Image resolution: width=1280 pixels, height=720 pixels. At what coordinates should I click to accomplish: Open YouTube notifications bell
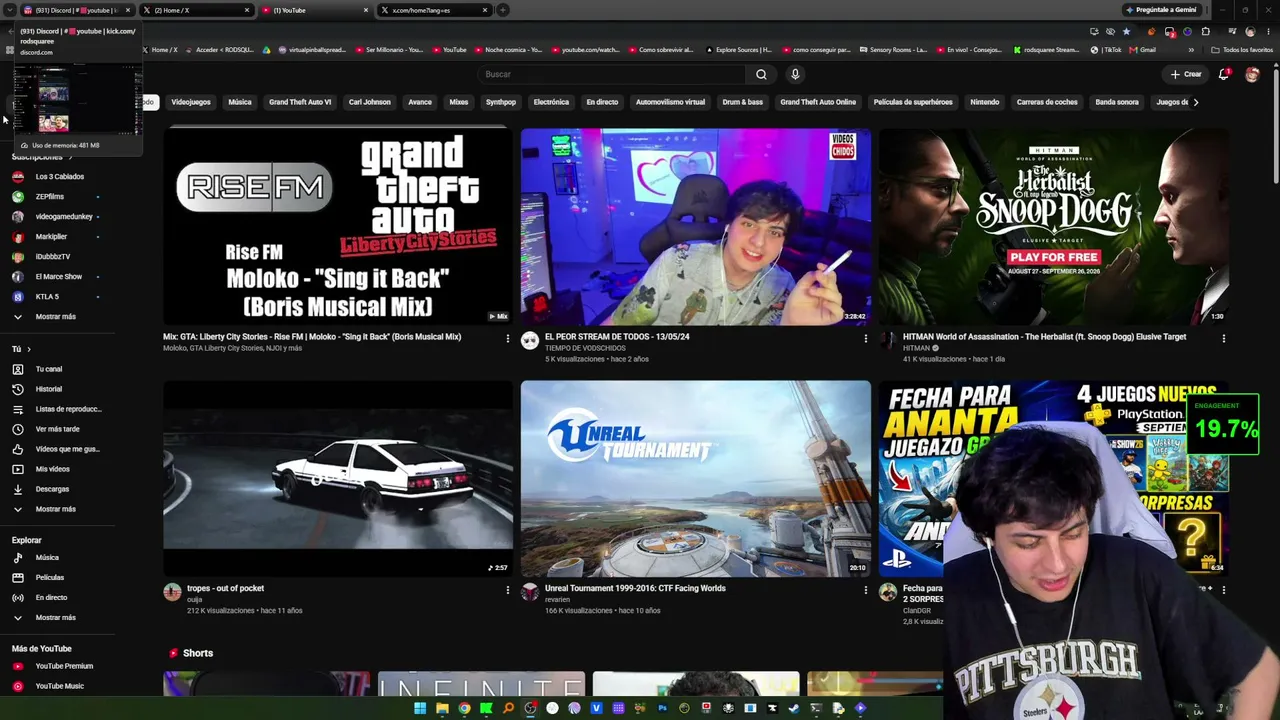[x=1224, y=74]
